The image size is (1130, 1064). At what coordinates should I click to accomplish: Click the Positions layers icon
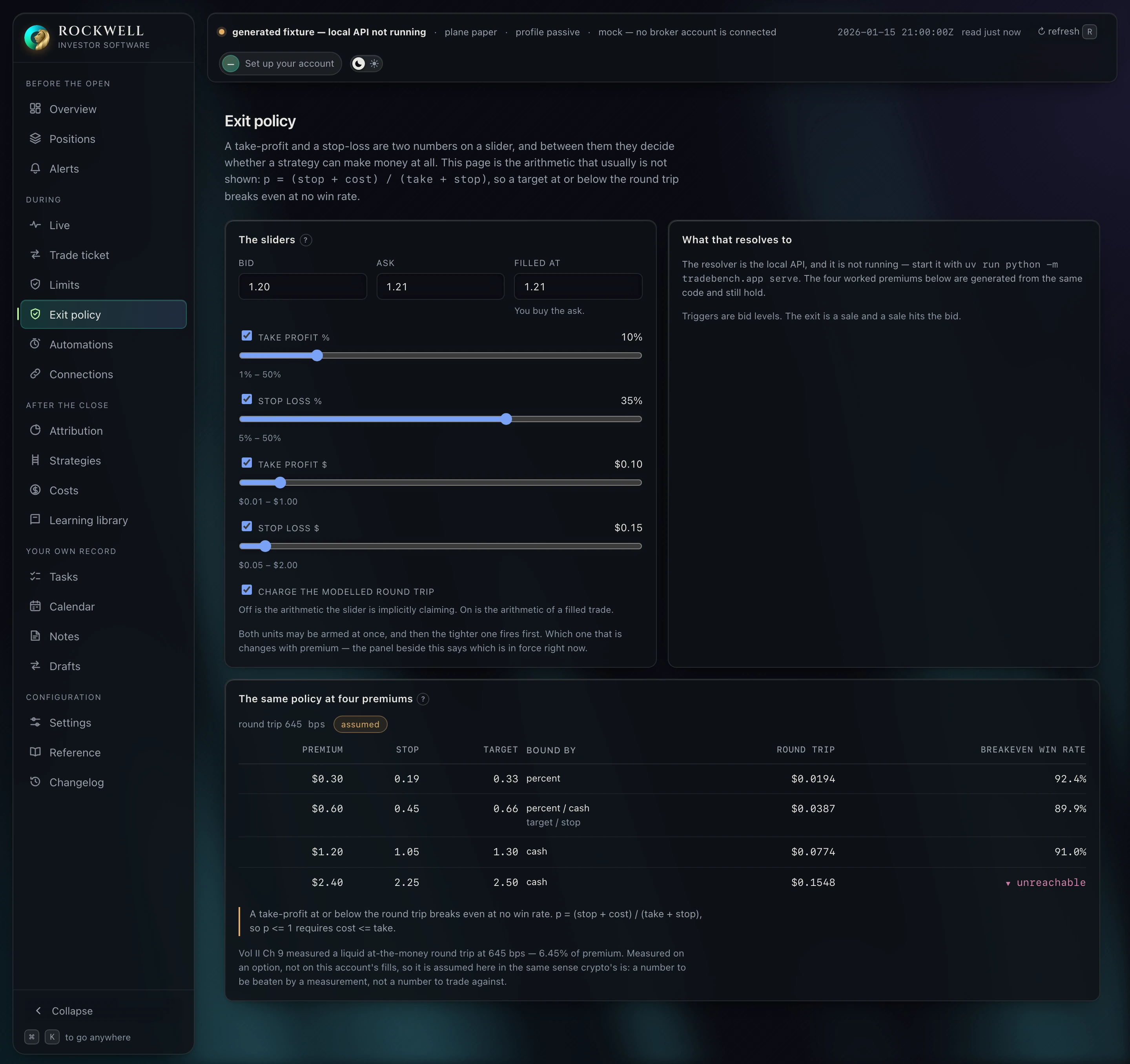click(x=35, y=138)
